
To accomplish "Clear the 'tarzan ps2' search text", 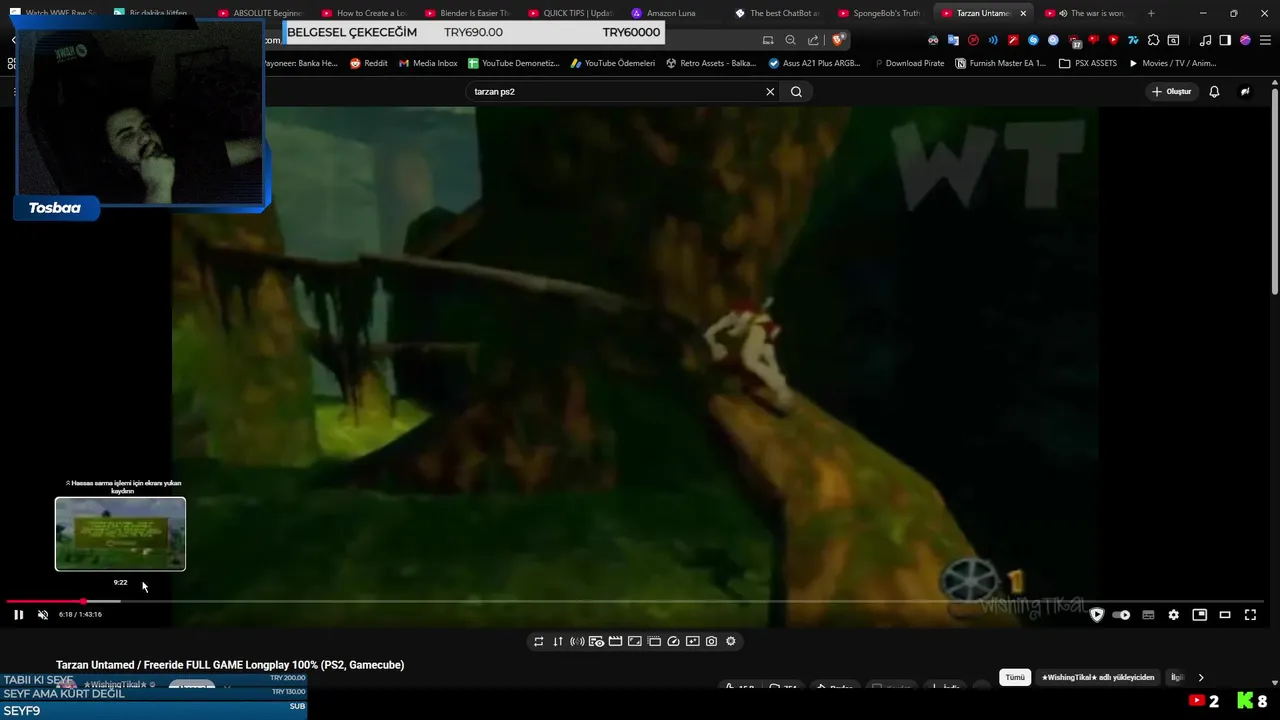I will [770, 91].
